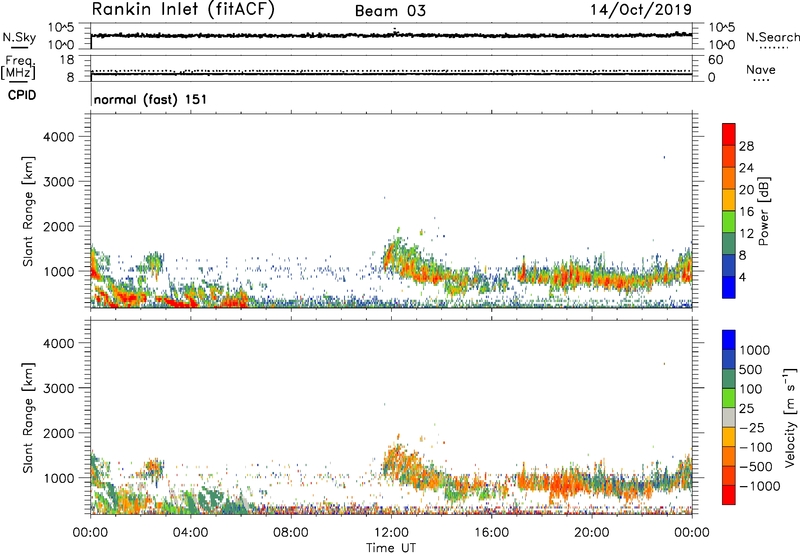
Task: Click the '4' power colorbar tick label
Action: click(743, 278)
